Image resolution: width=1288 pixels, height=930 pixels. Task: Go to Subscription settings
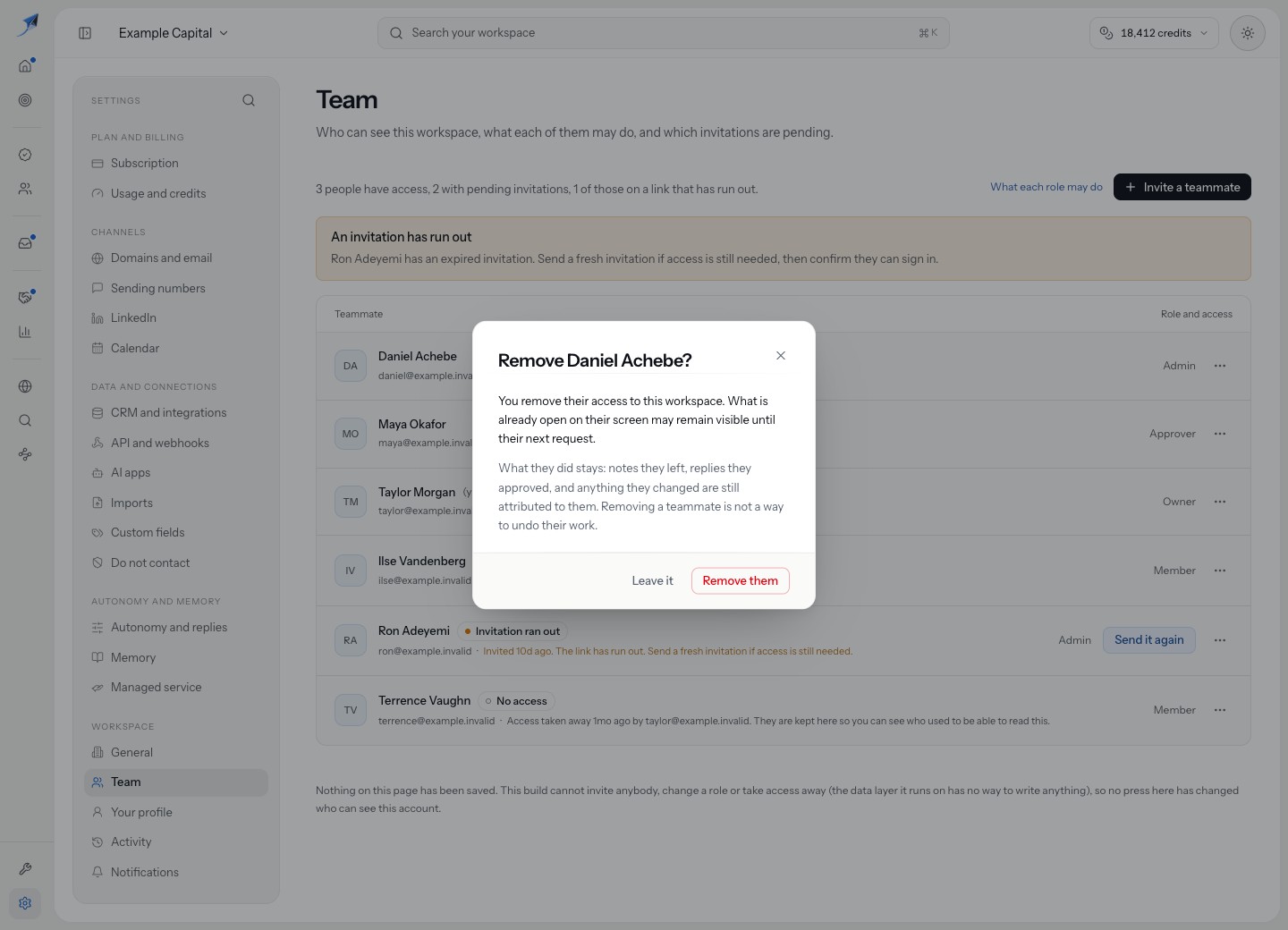[x=176, y=164]
